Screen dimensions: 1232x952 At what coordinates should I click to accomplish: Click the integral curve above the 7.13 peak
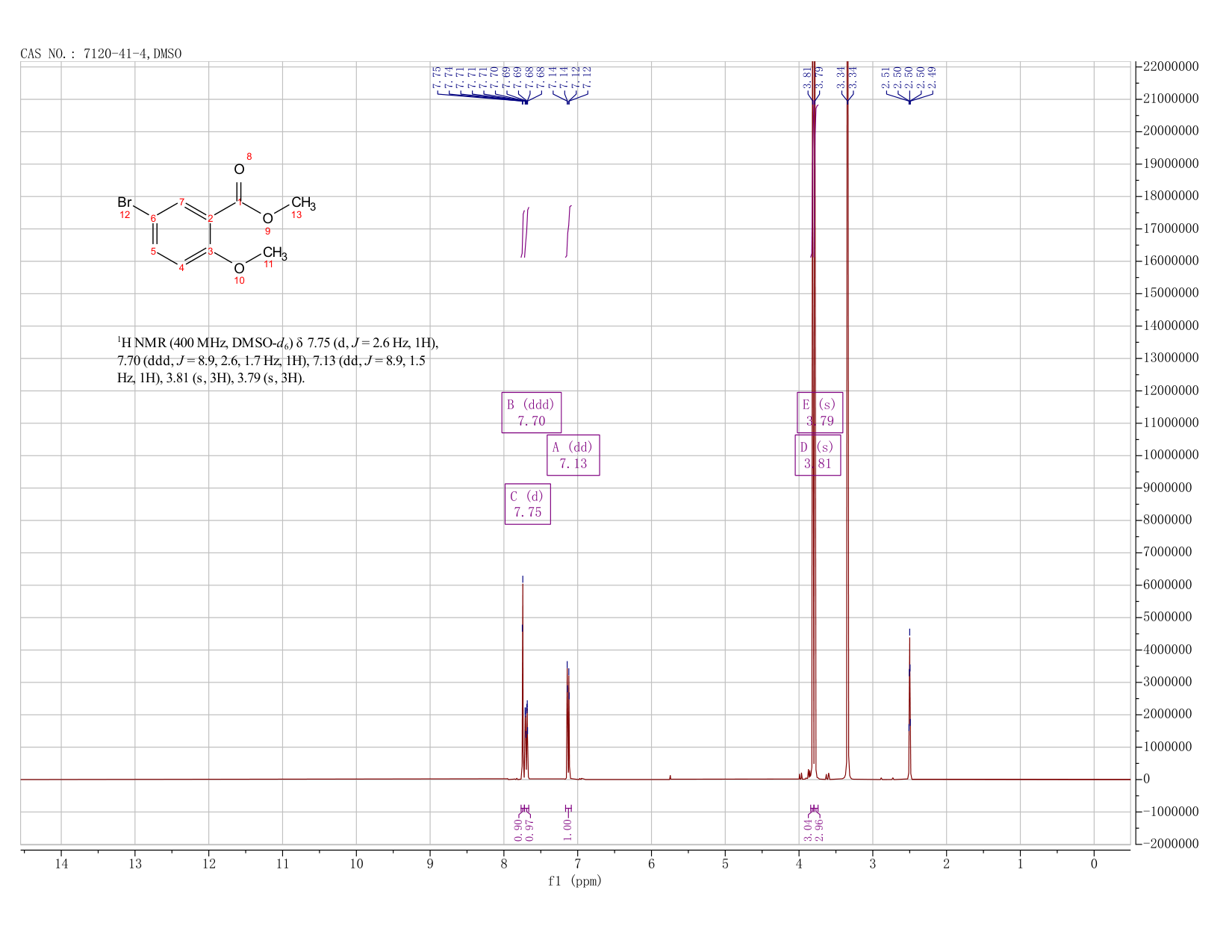tap(569, 231)
